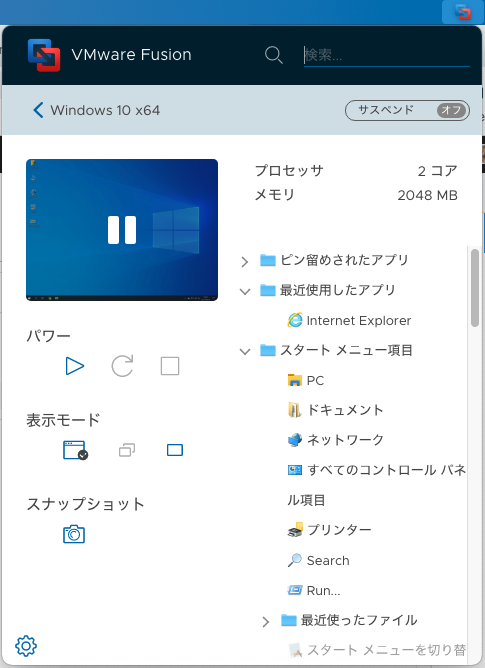
Task: Click into the 検索 search field
Action: (x=387, y=55)
